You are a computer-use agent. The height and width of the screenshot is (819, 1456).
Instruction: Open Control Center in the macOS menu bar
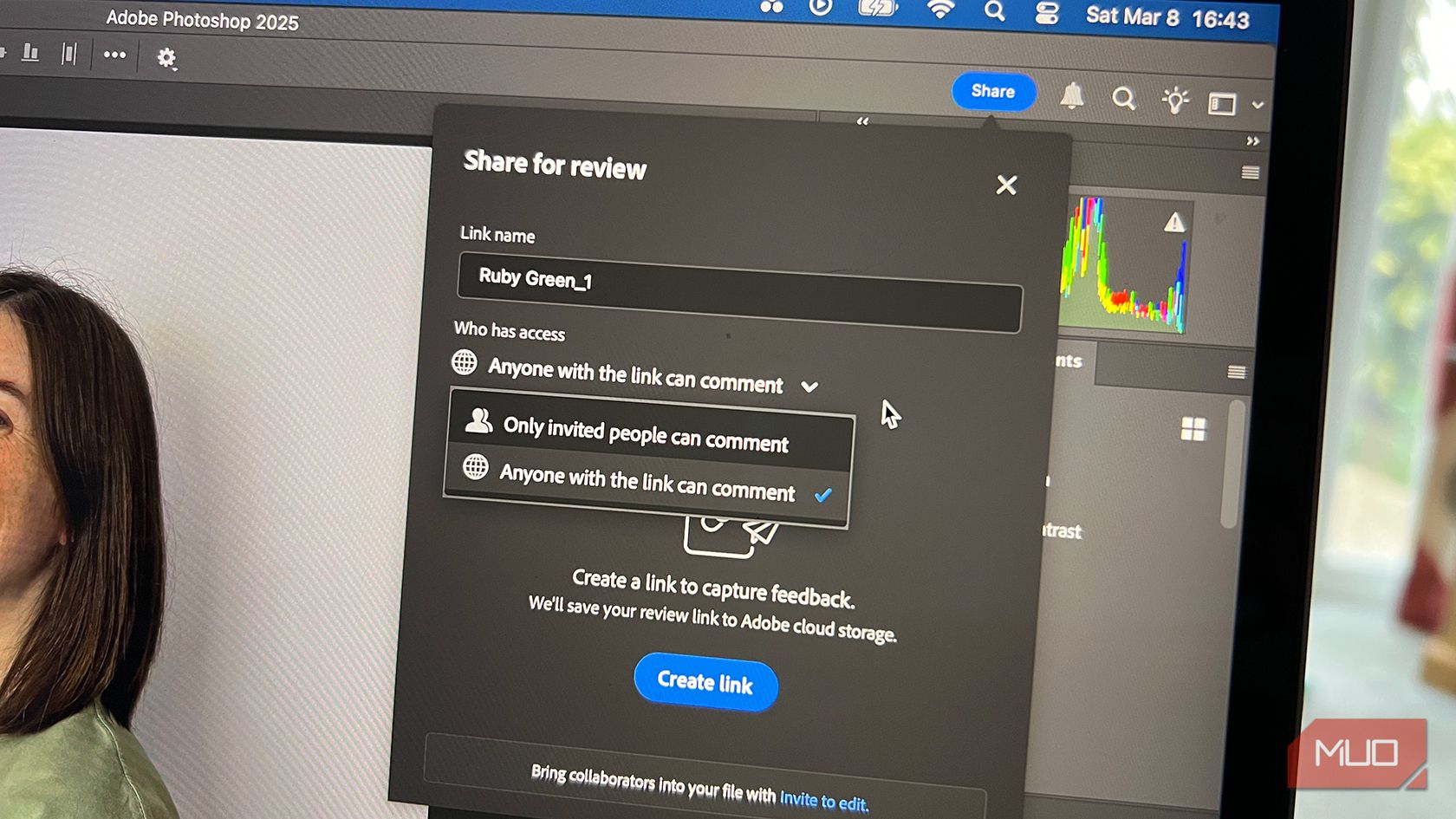(x=1047, y=12)
